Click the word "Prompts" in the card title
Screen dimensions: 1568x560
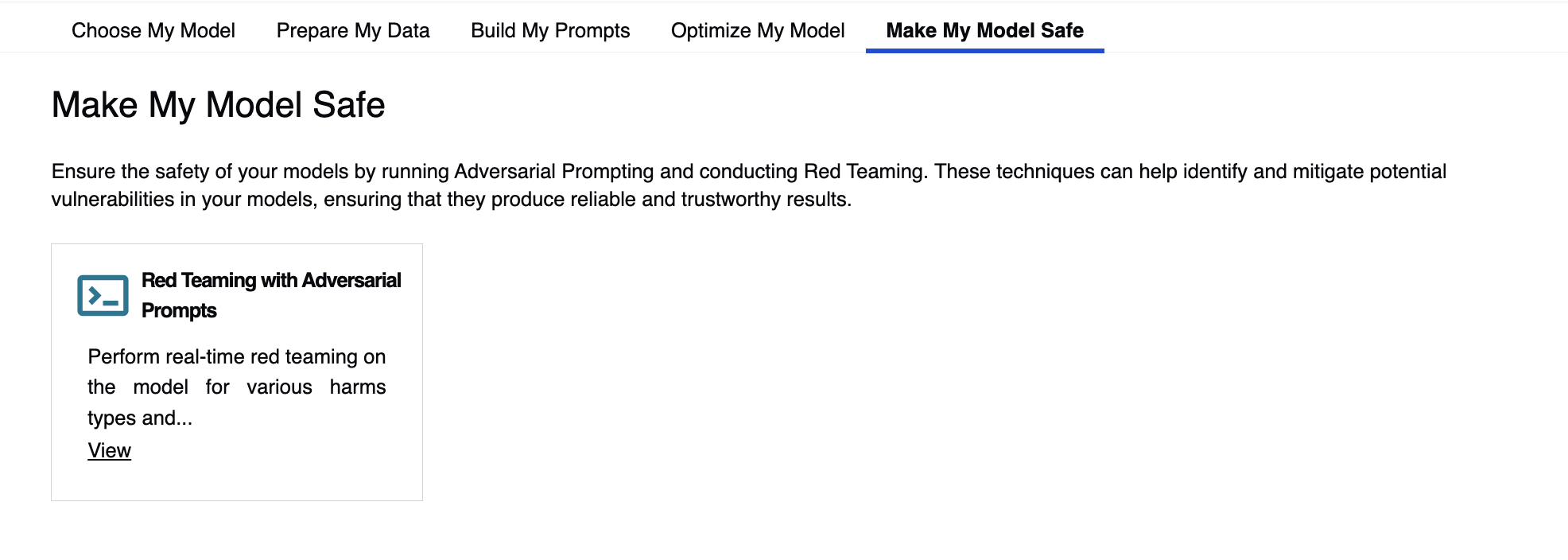(x=179, y=310)
